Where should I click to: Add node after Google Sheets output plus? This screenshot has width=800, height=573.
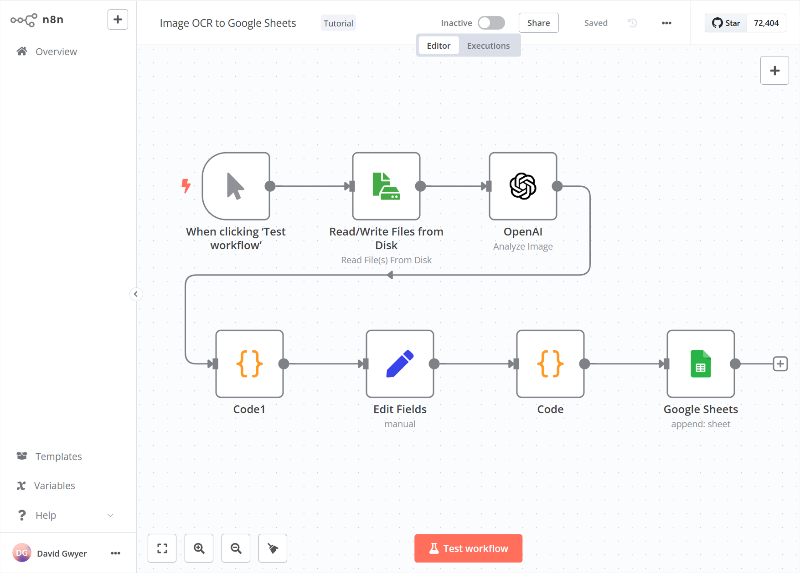[x=781, y=364]
